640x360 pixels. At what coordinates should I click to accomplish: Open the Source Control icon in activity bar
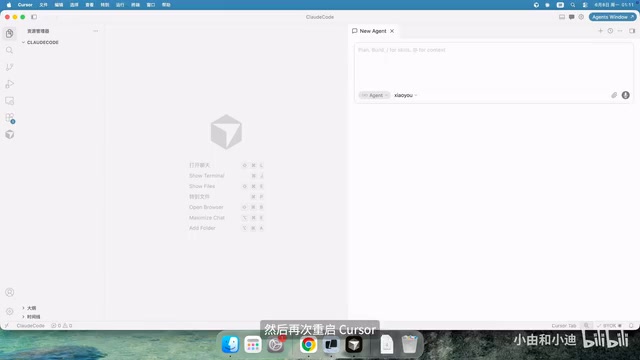[9, 67]
